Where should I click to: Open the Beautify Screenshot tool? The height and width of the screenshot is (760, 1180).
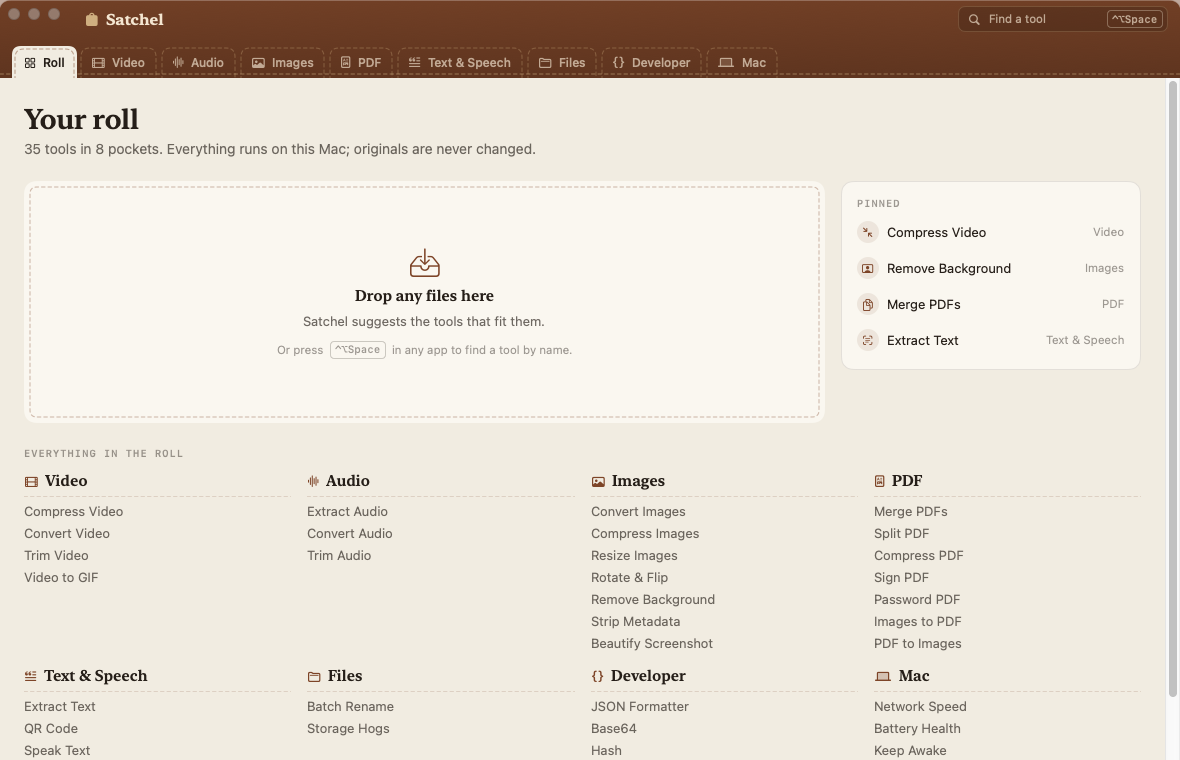tap(652, 644)
